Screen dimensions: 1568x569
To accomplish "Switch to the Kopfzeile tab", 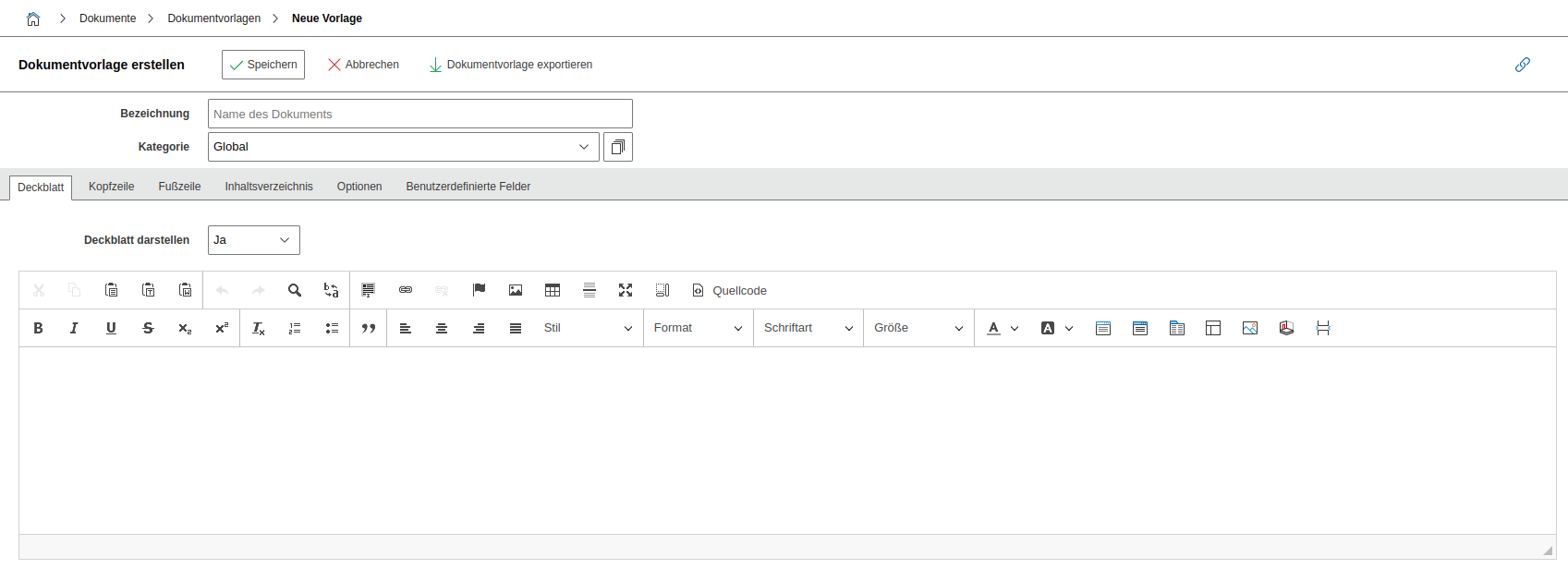I will point(111,187).
